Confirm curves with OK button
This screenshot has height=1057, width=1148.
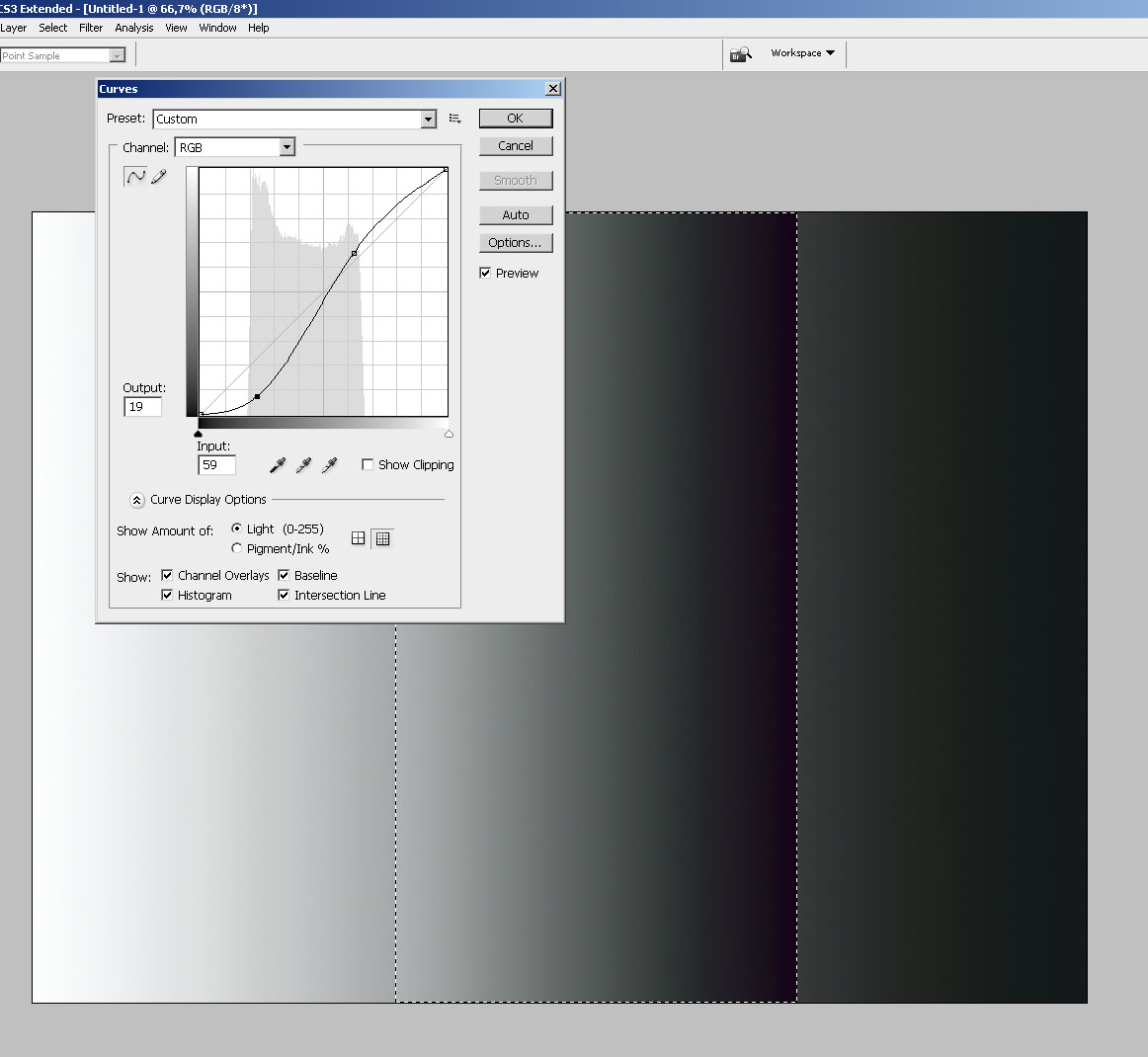(516, 119)
